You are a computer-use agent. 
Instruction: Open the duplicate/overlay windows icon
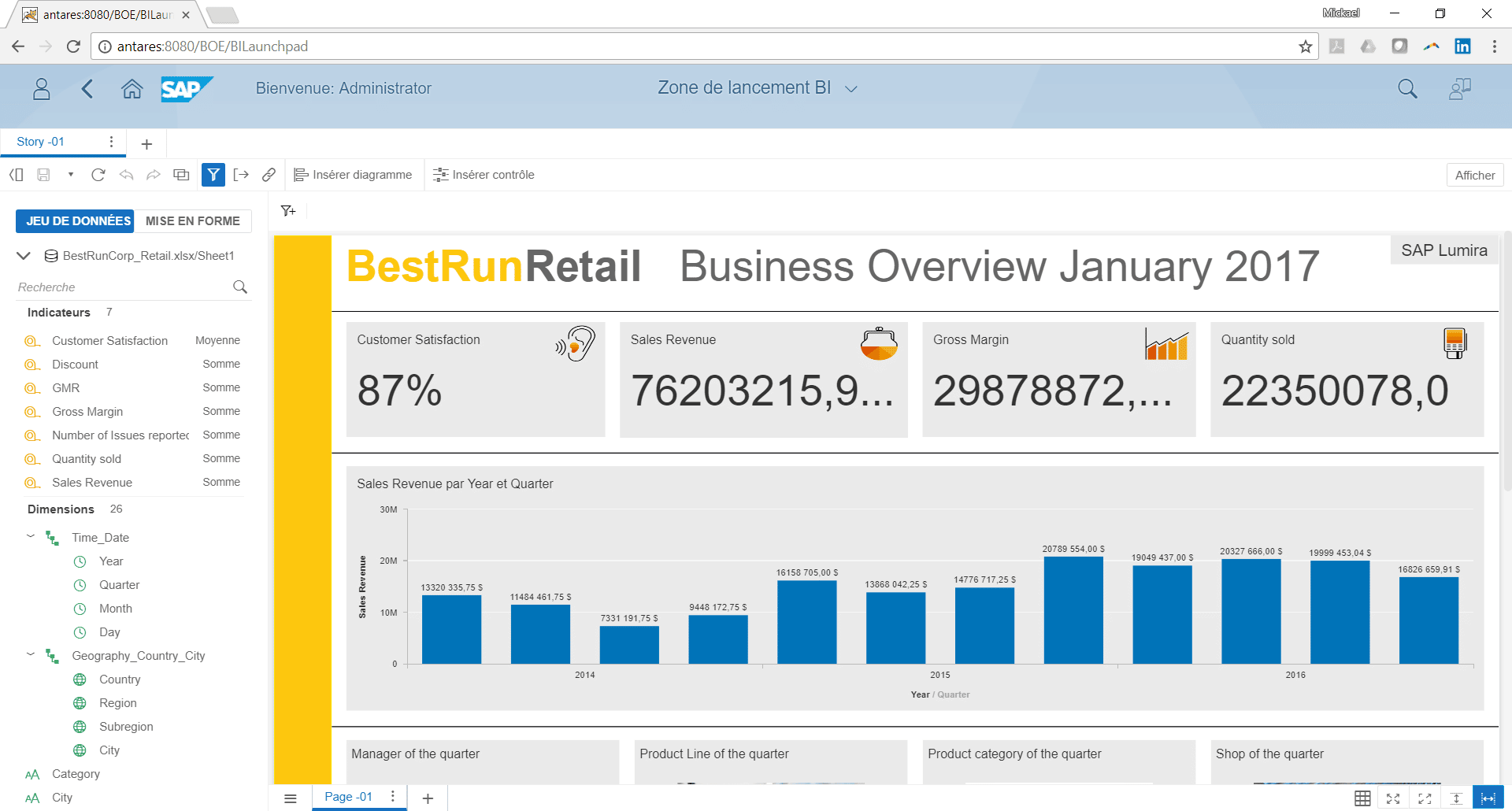click(x=181, y=175)
